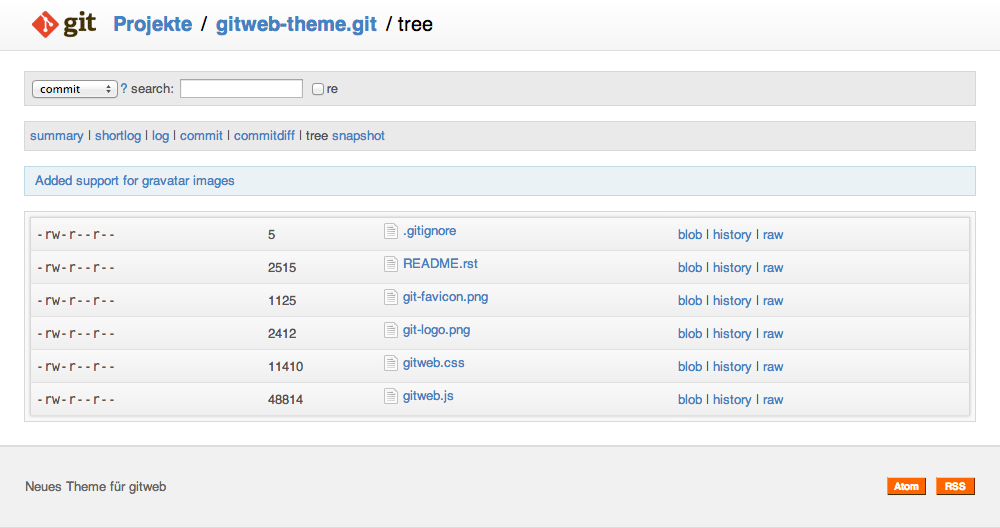The height and width of the screenshot is (528, 1000).
Task: View history of gitweb.css
Action: [x=732, y=367]
